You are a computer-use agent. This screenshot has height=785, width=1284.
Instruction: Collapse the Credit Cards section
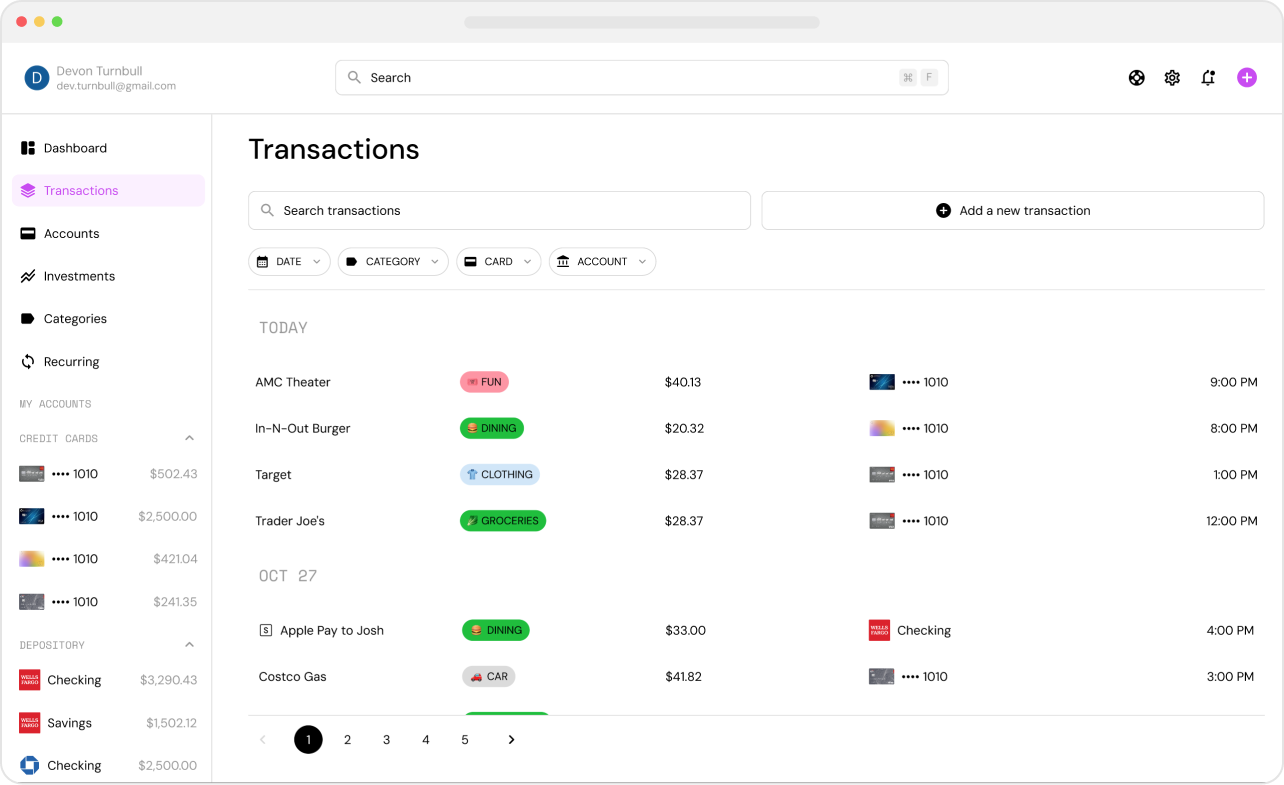pyautogui.click(x=190, y=438)
